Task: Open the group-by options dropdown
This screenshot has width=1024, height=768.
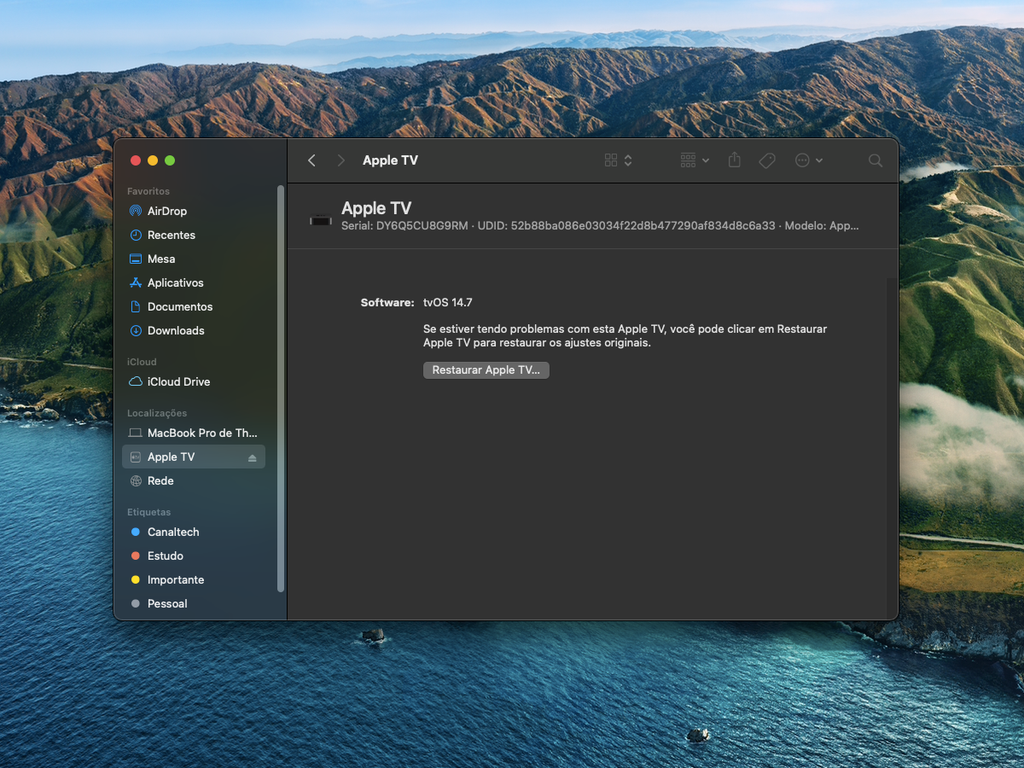Action: click(694, 161)
